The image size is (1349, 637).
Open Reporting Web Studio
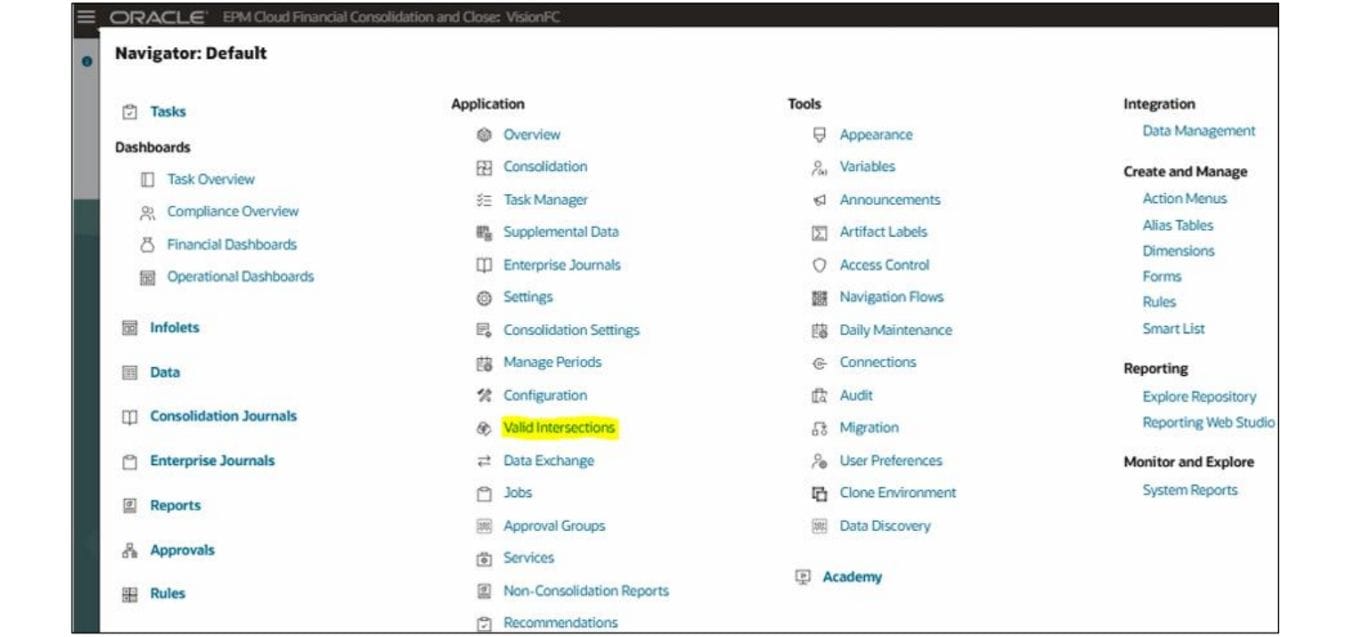pos(1208,422)
